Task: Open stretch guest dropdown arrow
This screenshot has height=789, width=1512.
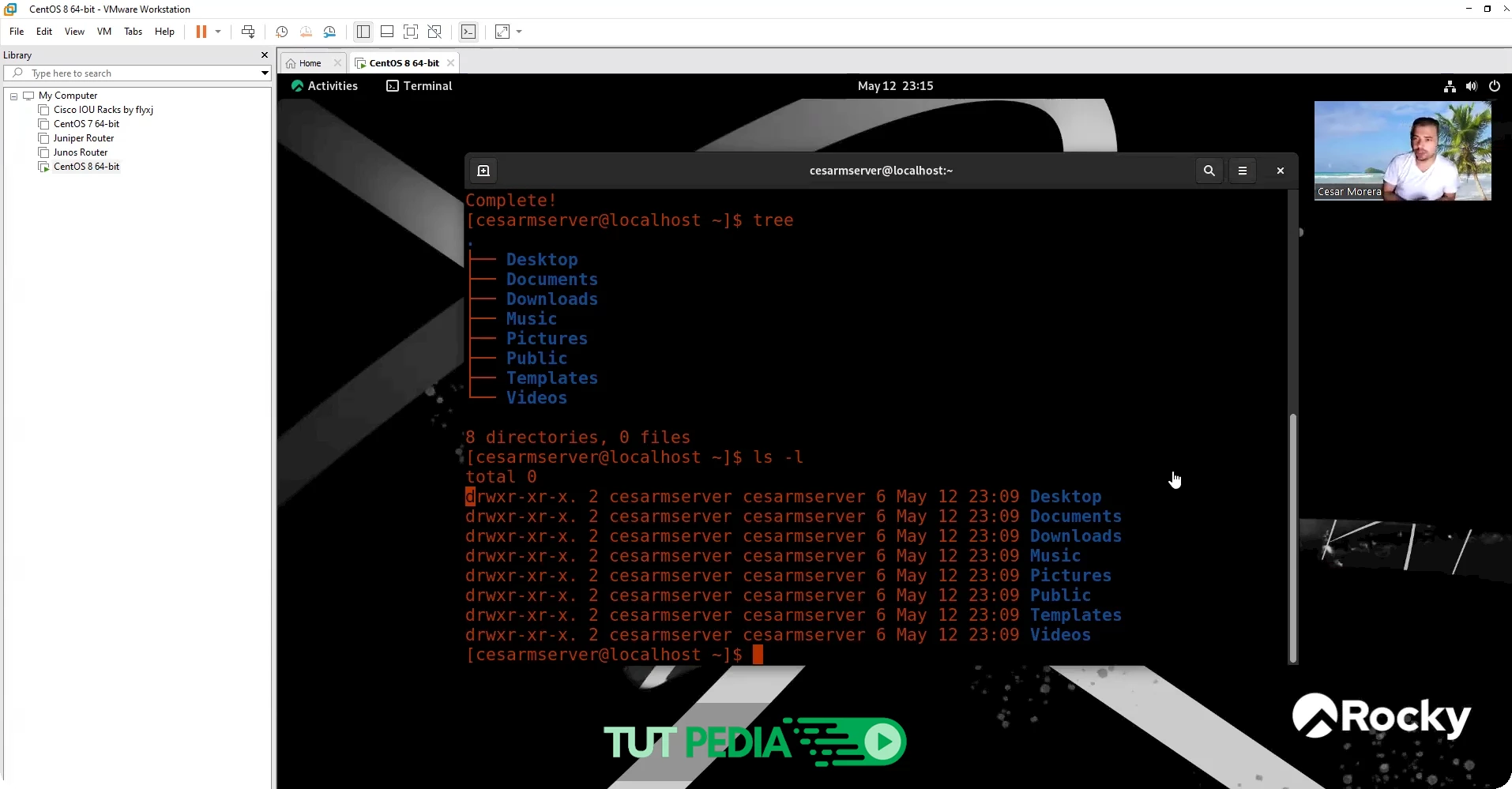Action: click(x=519, y=32)
